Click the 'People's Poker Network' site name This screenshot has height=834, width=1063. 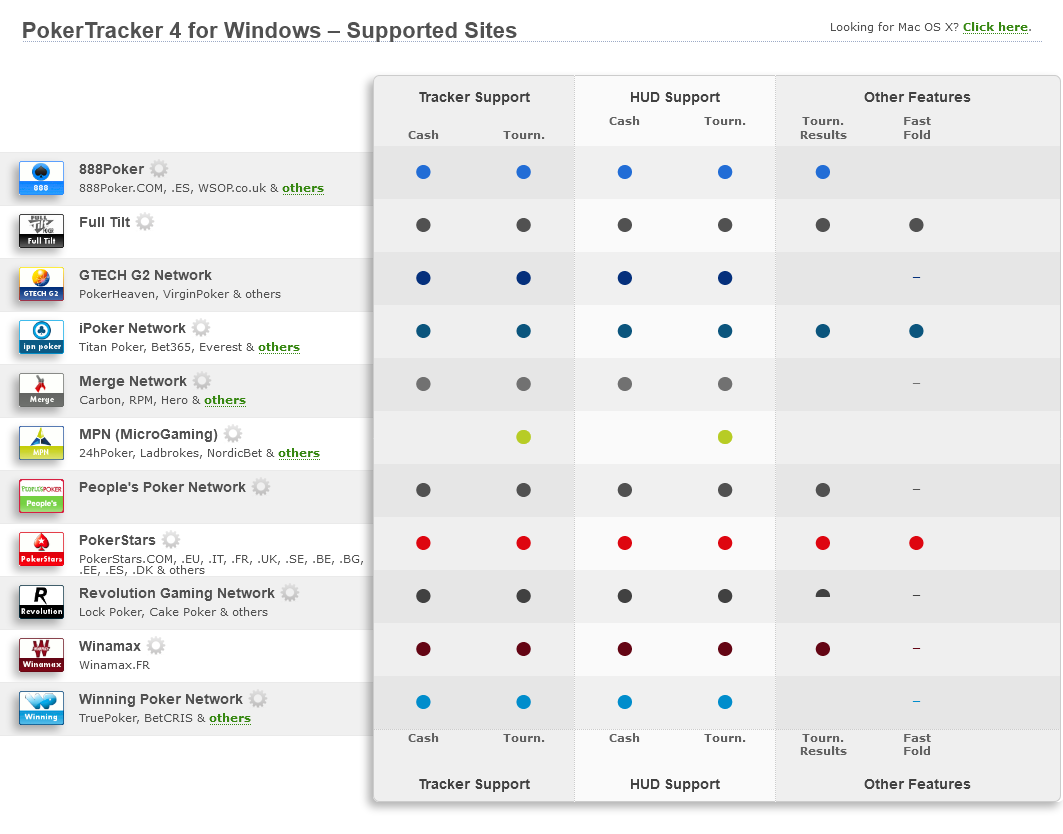click(162, 487)
